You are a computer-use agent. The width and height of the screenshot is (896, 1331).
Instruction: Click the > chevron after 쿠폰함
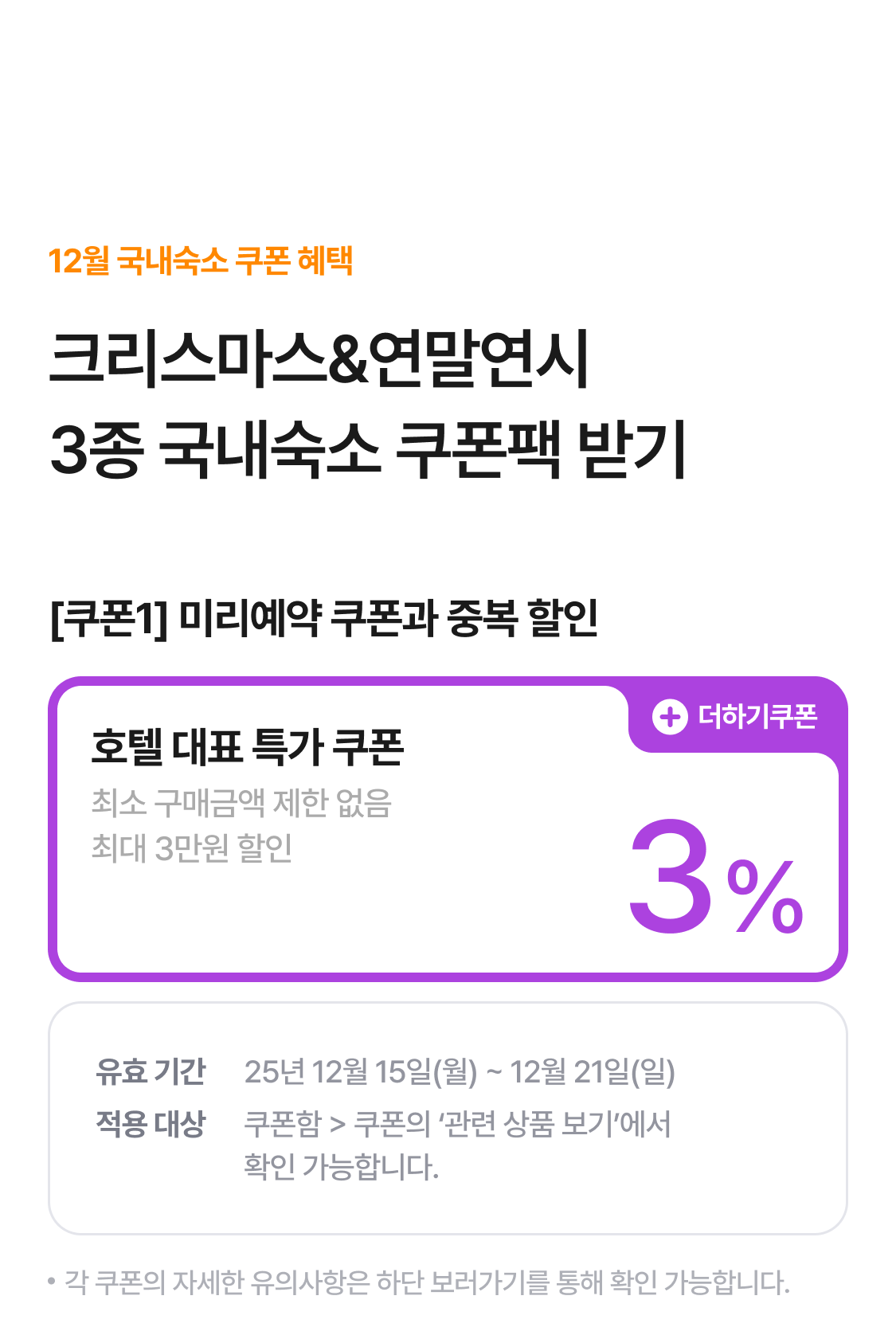click(x=338, y=1125)
